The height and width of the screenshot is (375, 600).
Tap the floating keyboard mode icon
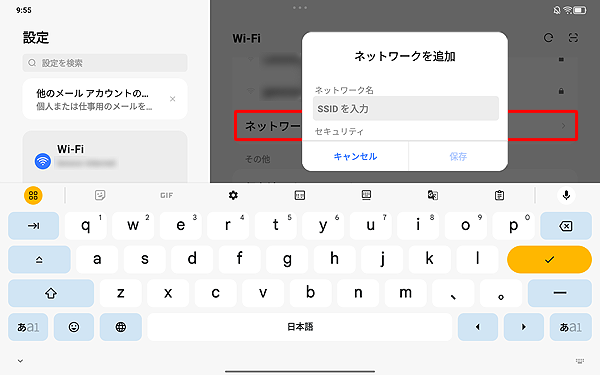(366, 196)
